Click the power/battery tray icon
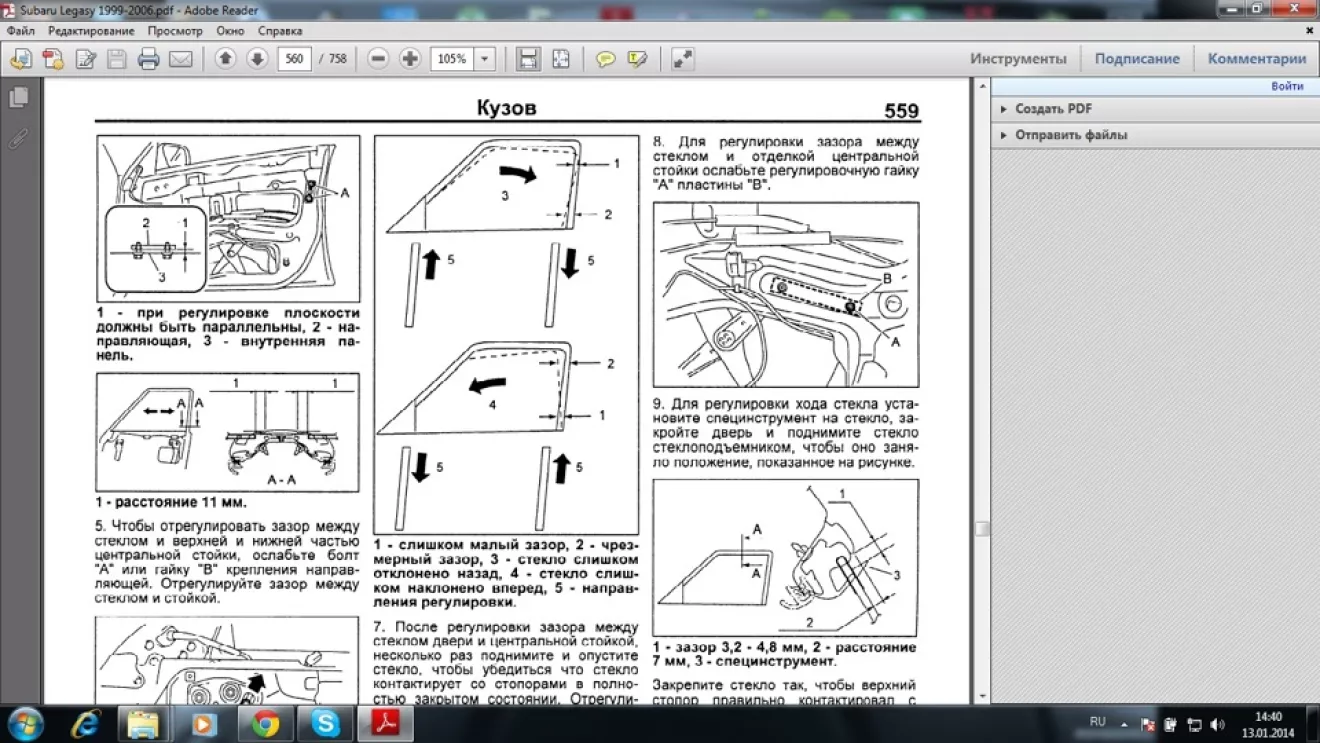 [x=1171, y=724]
